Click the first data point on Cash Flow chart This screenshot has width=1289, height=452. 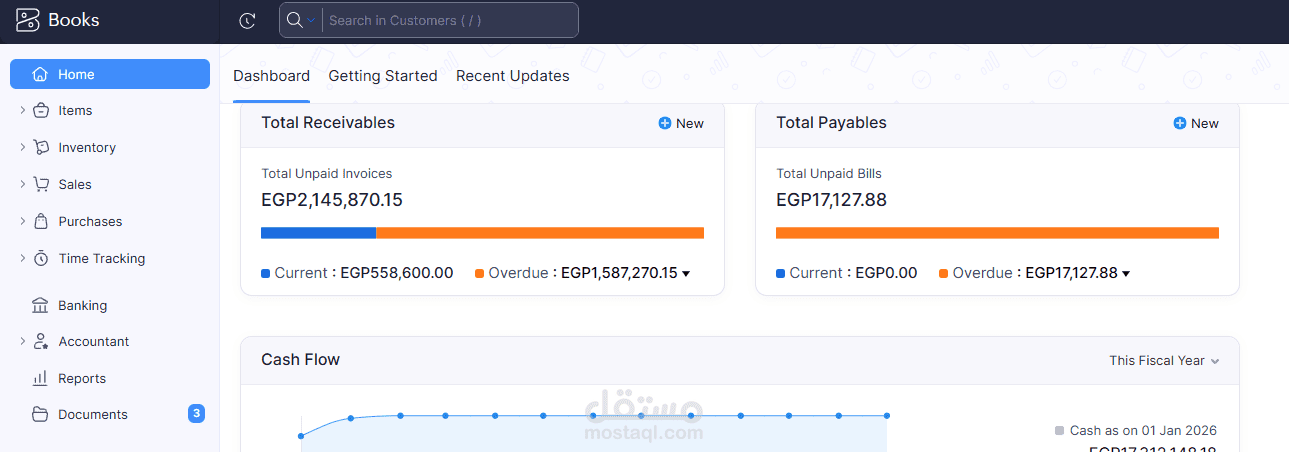coord(301,436)
